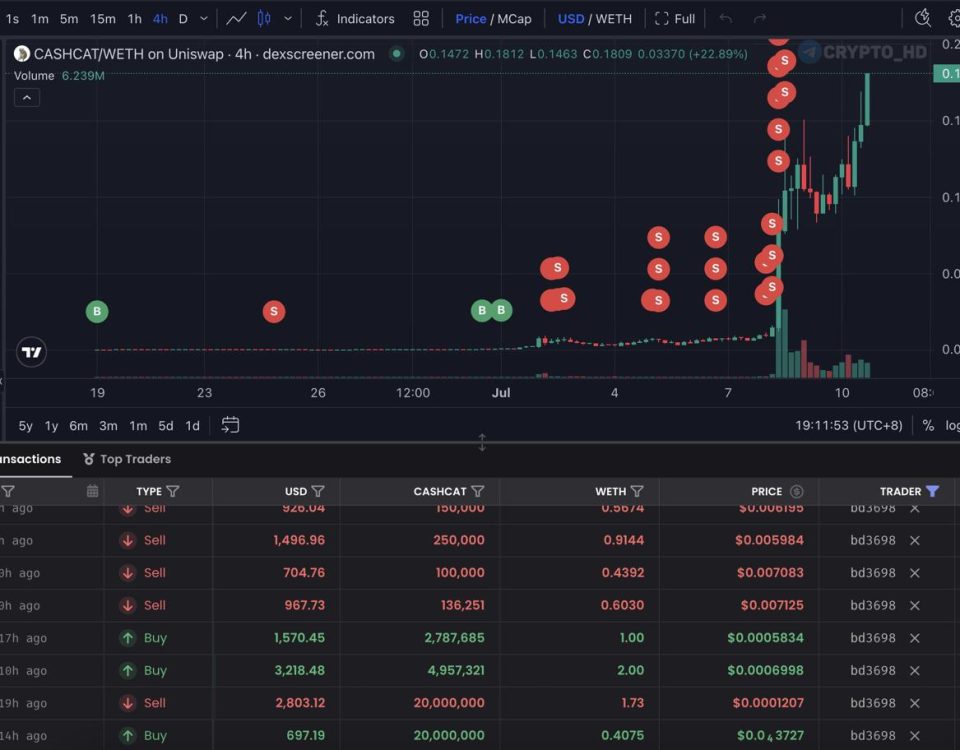Click the TradingView logo on chart

(x=31, y=352)
